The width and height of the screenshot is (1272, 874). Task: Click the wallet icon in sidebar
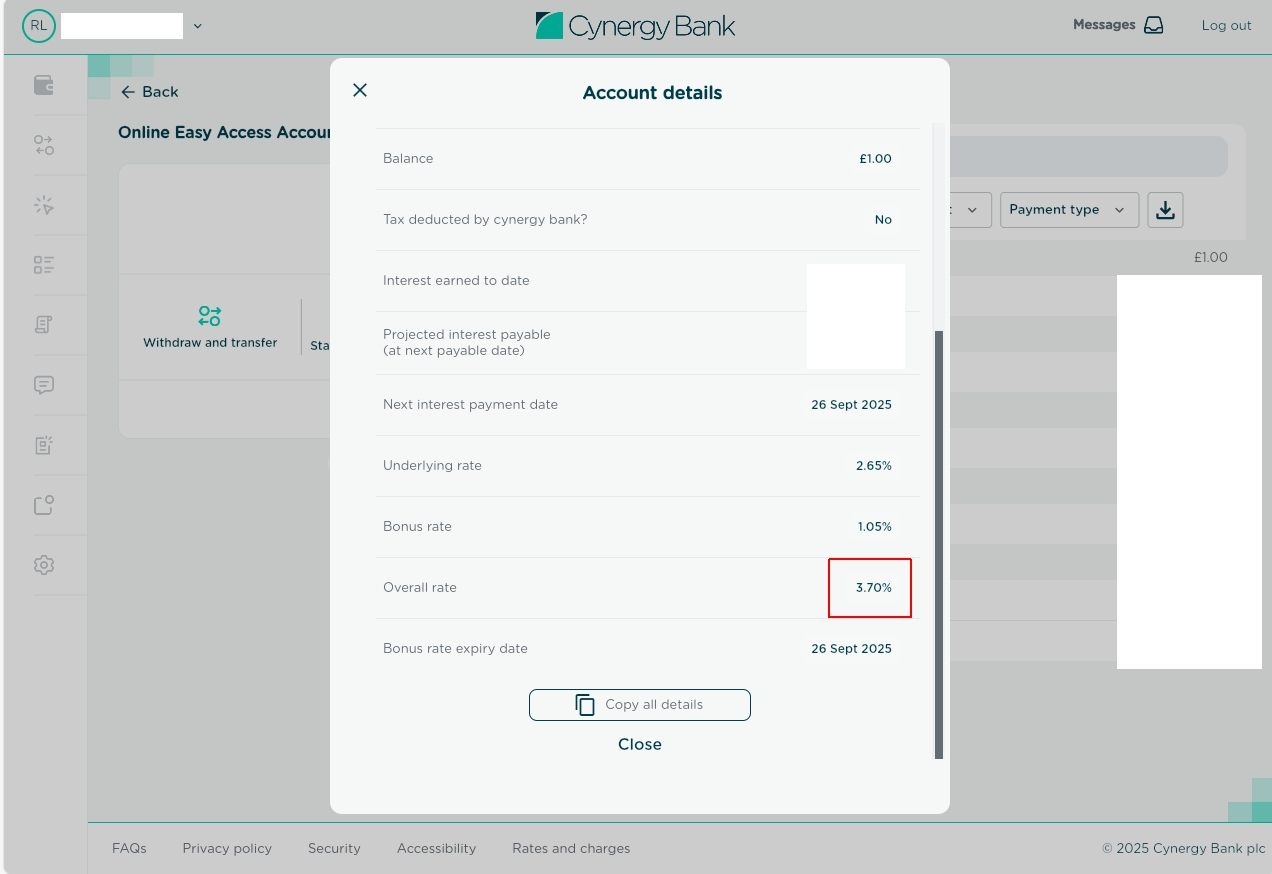pos(44,85)
